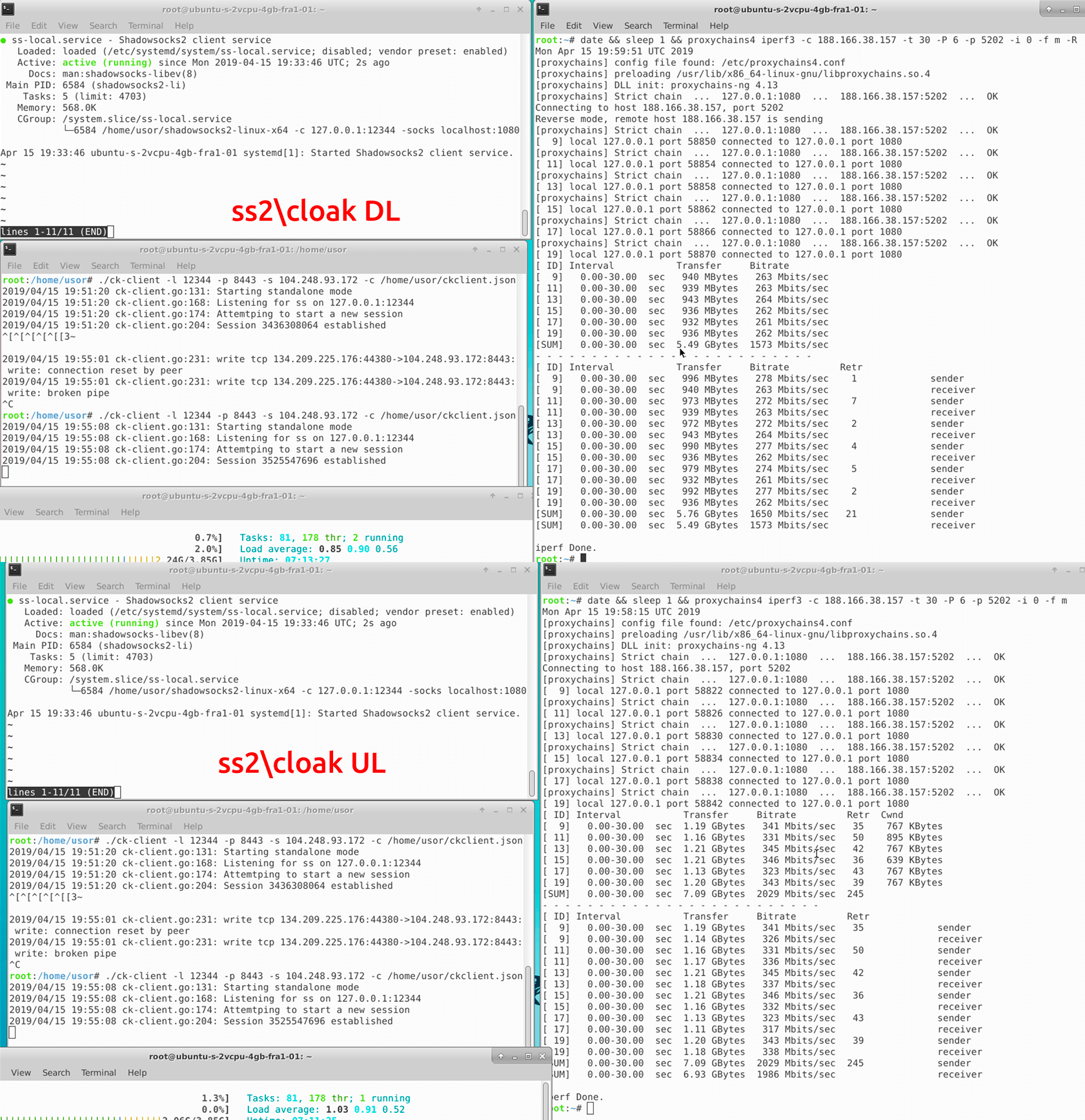This screenshot has width=1085, height=1120.
Task: Click the "1986 Mbits/sec" bitrate value
Action: pos(796,1075)
